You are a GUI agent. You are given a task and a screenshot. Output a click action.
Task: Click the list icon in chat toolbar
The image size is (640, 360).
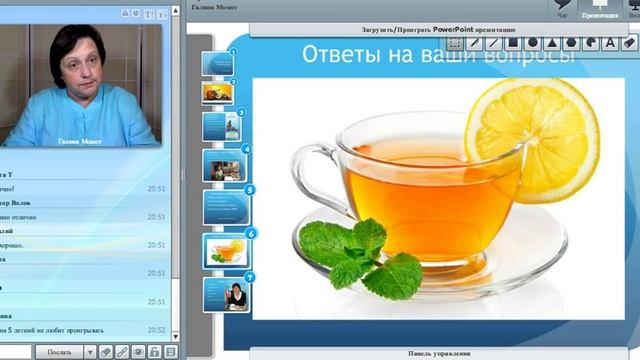171,352
